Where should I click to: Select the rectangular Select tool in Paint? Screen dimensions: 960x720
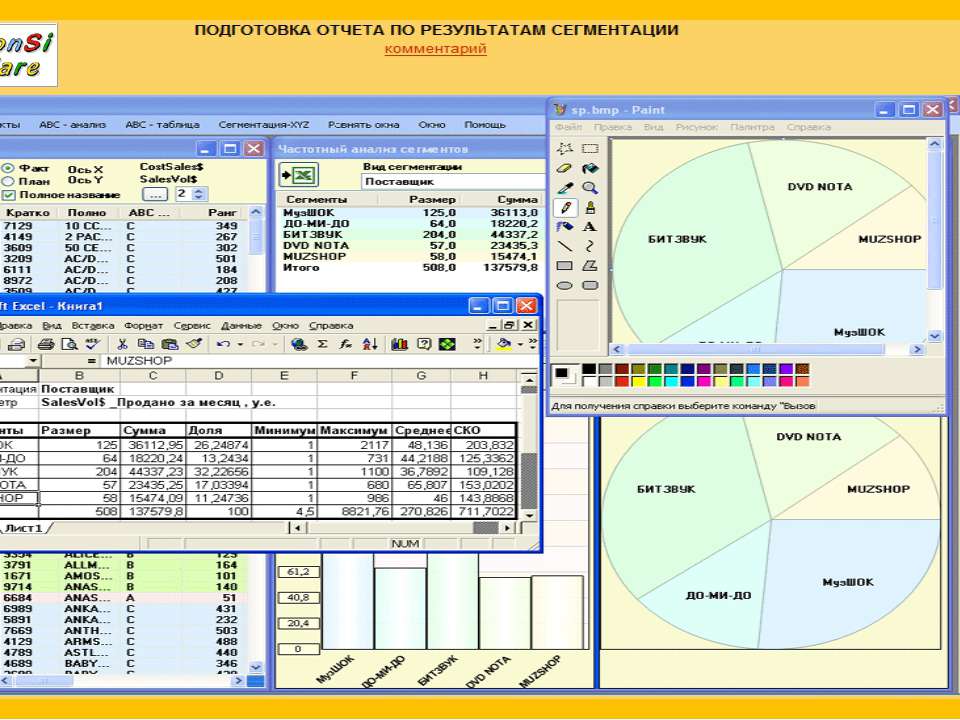pos(590,149)
